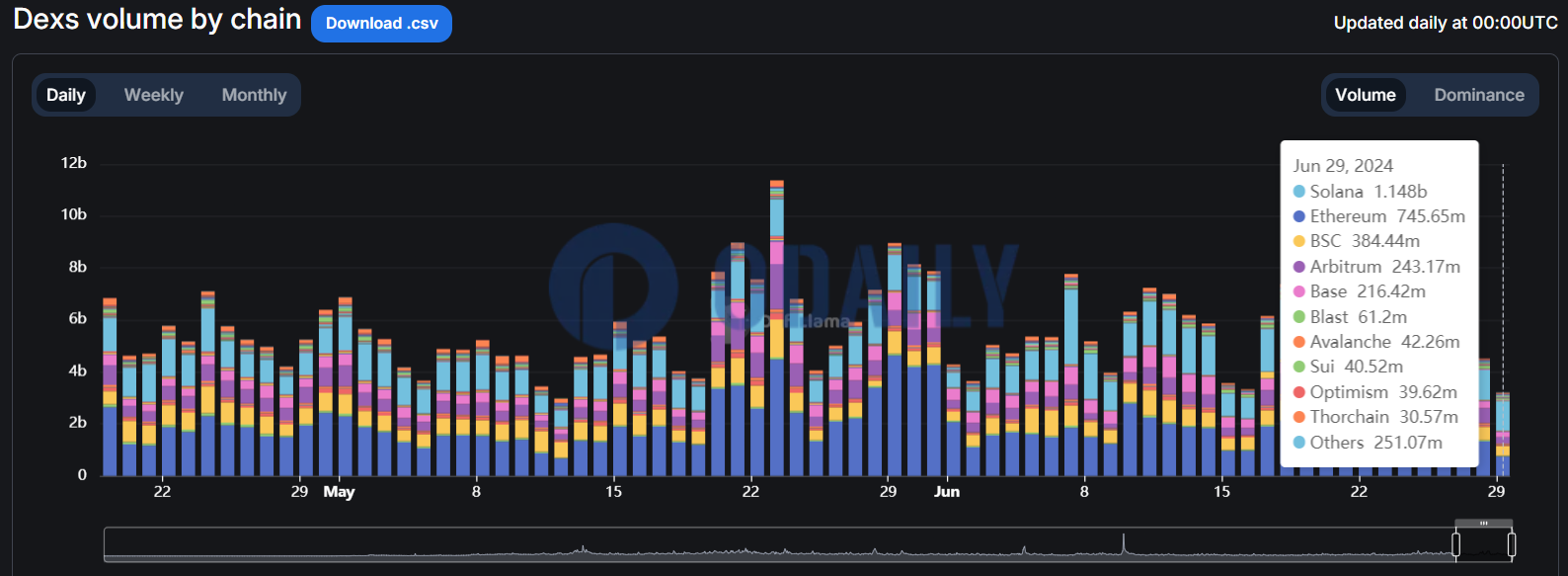Download the chart data as .csv
This screenshot has width=1568, height=576.
coord(381,24)
